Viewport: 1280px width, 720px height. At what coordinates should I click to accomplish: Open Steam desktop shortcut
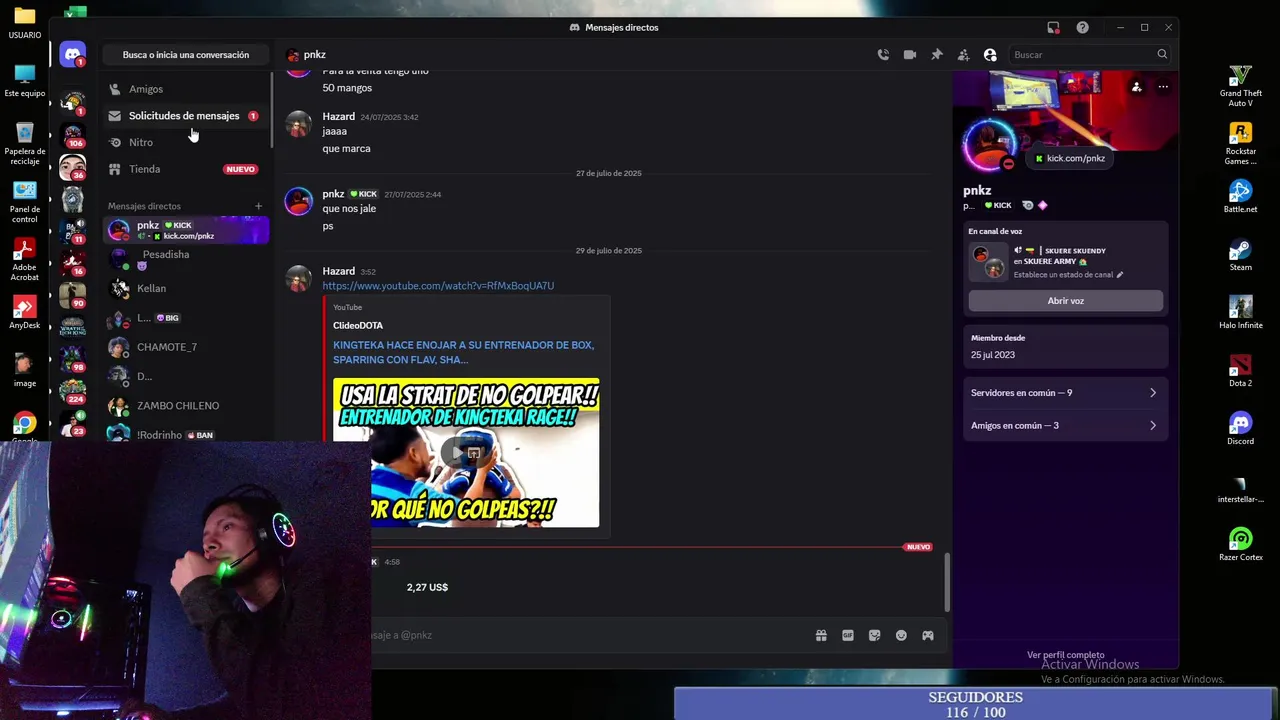[x=1240, y=255]
